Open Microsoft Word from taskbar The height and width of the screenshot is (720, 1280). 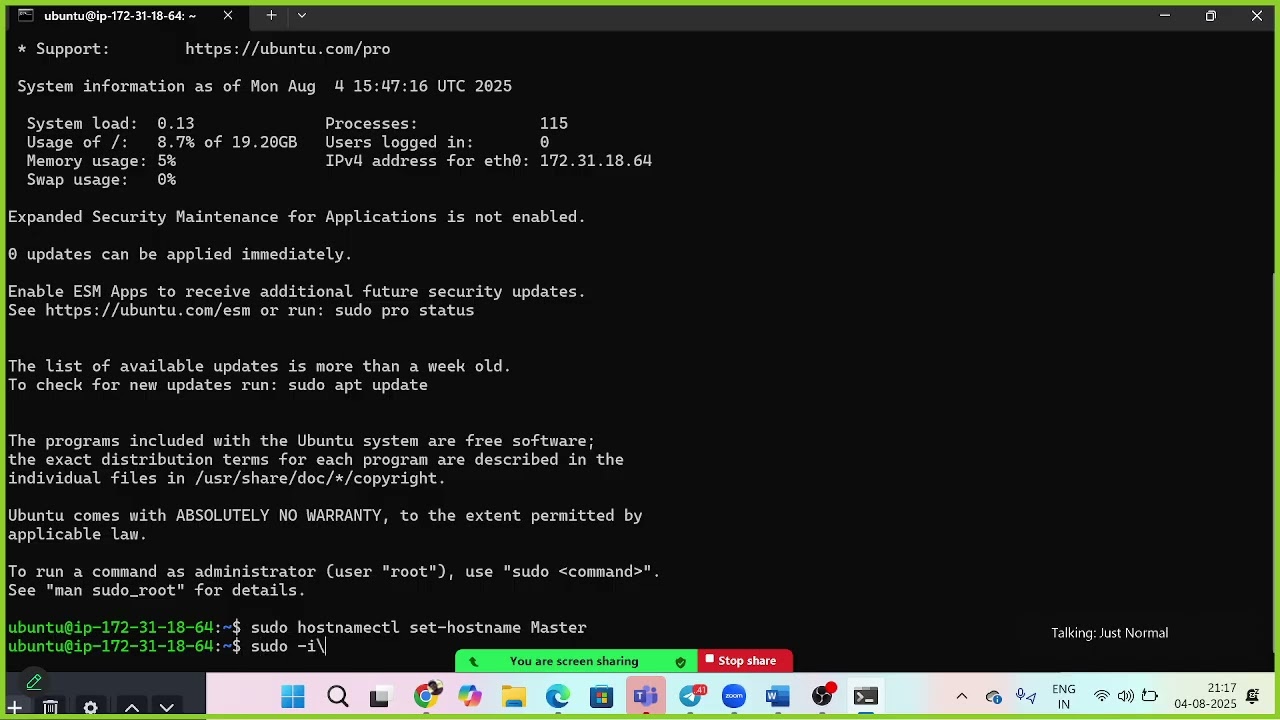click(778, 696)
